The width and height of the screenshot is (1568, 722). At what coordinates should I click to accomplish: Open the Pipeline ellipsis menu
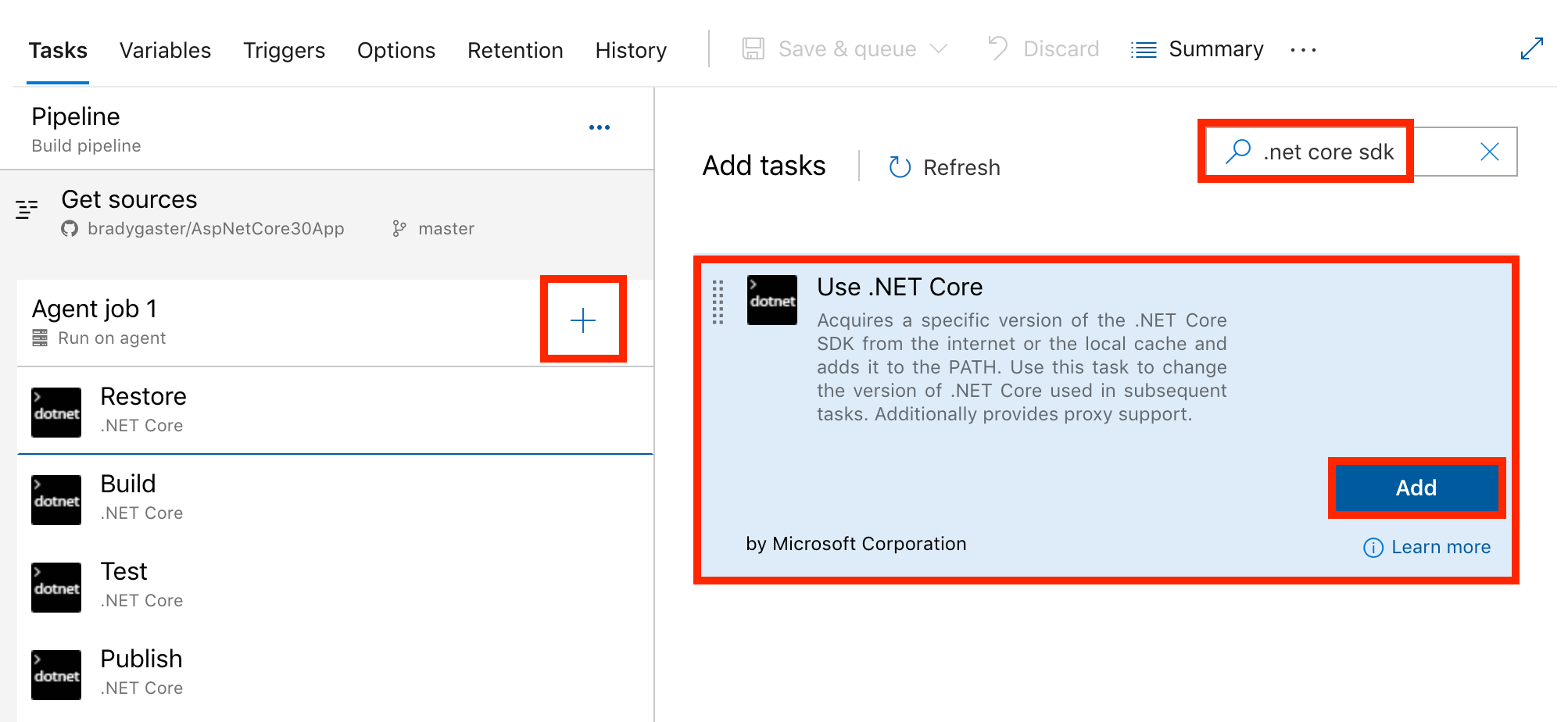[600, 127]
